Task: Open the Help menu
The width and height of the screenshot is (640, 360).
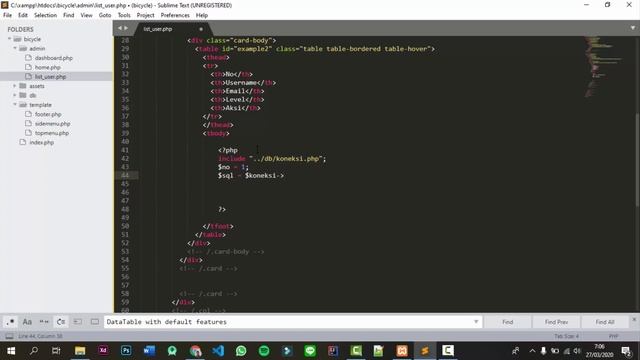Action: point(202,15)
